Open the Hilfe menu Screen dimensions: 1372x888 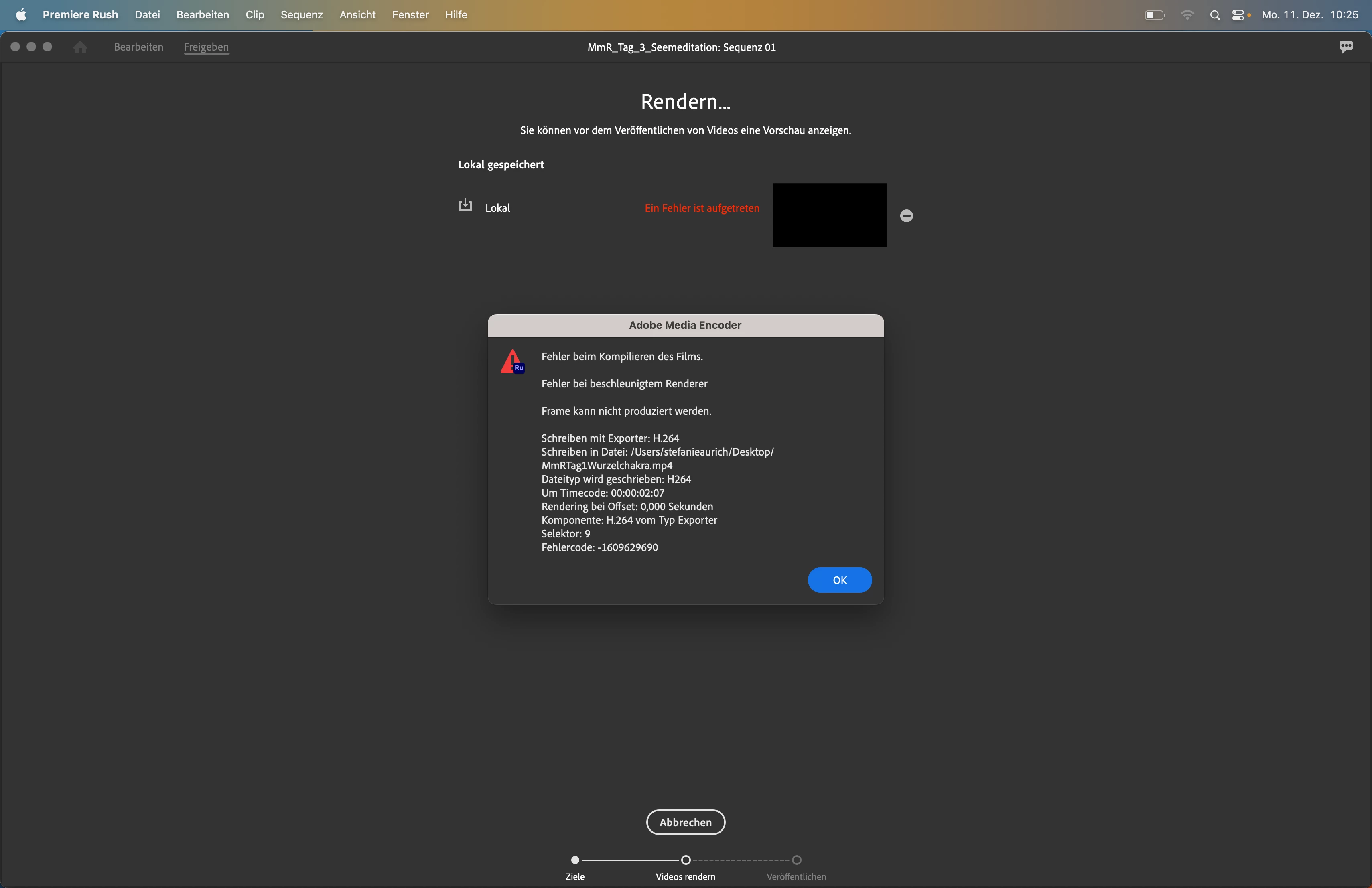[455, 15]
